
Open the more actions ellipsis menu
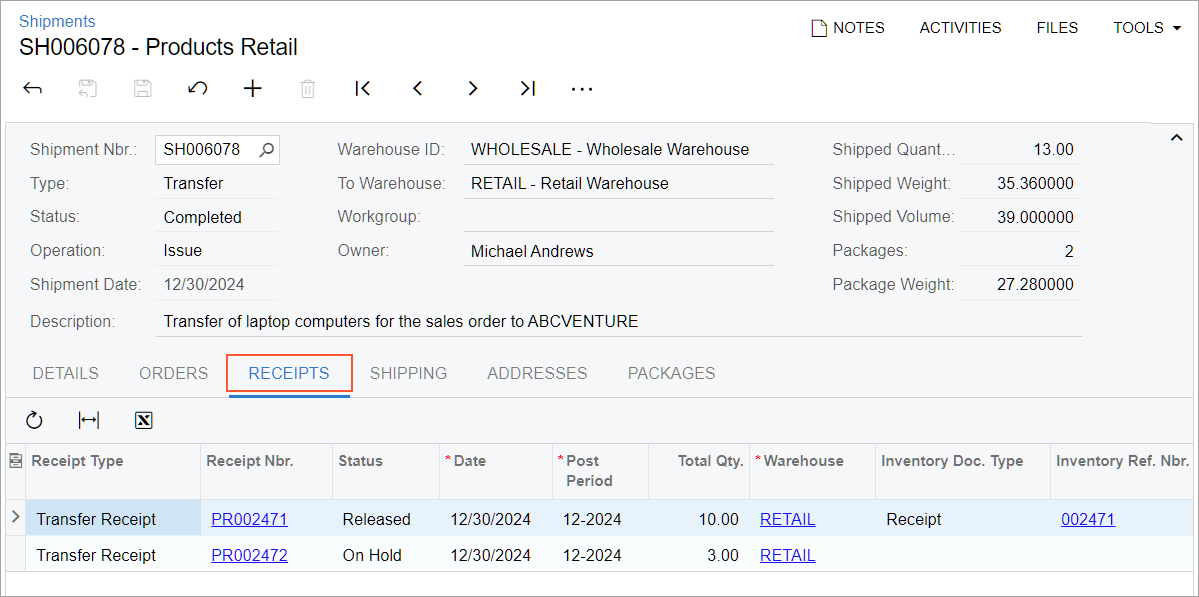coord(582,89)
